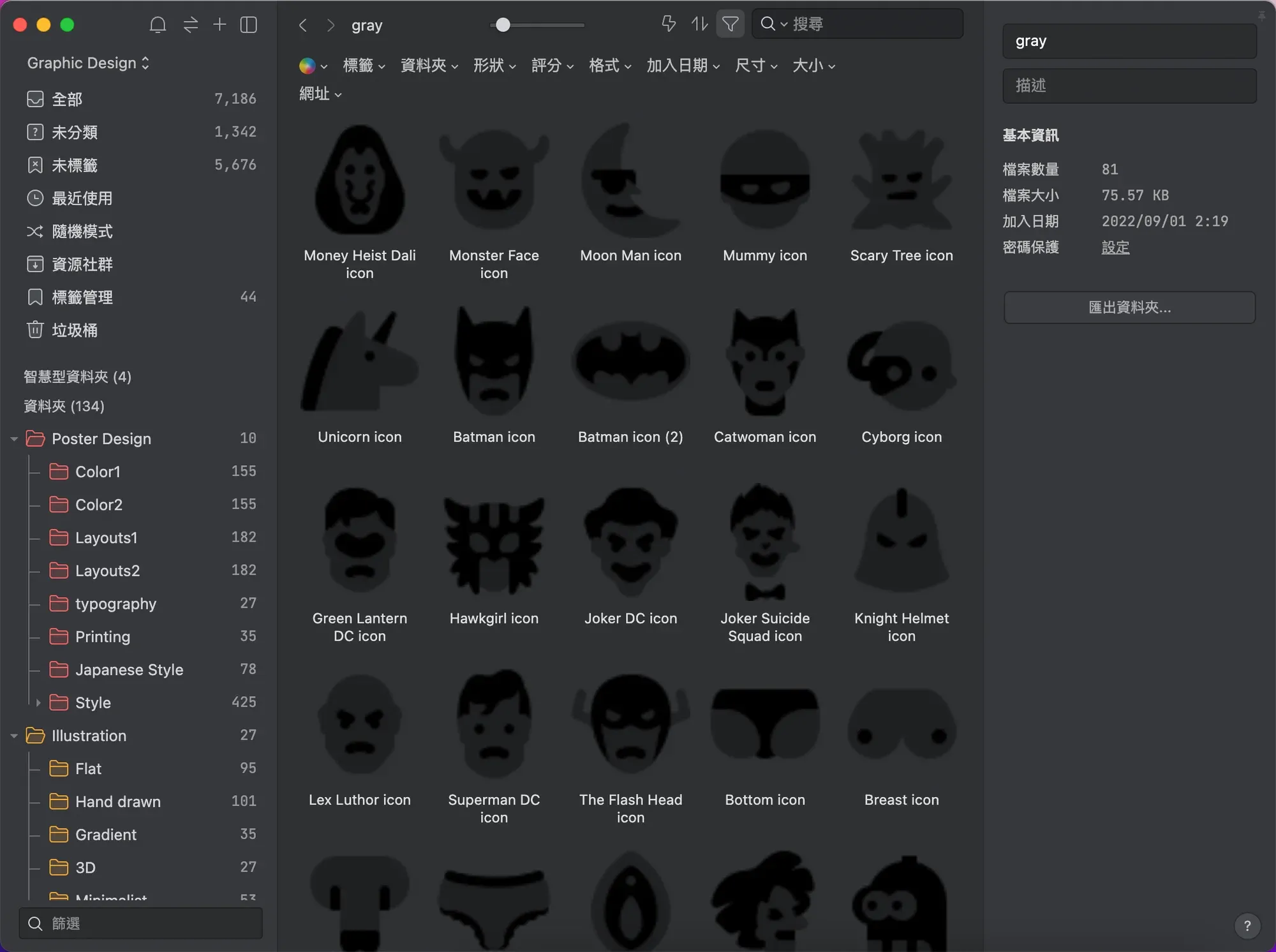Open 資源社群 in the sidebar

[x=140, y=264]
